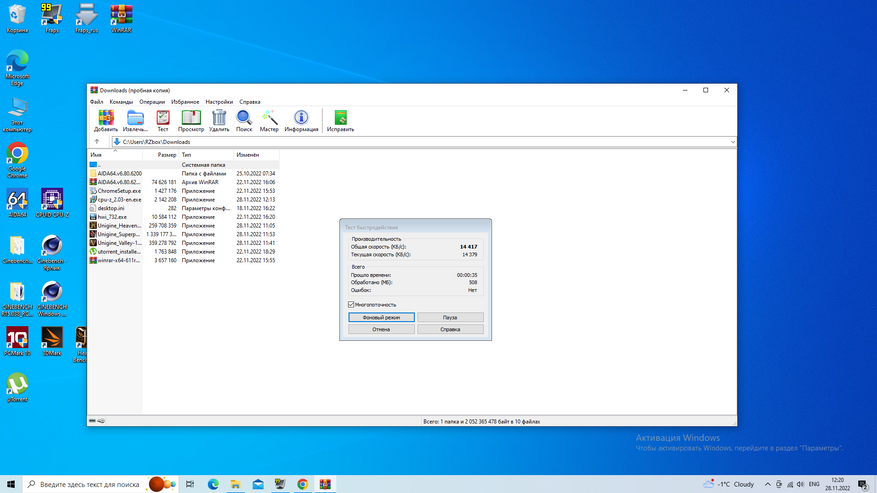
Task: Sort file list by Размер column
Action: (166, 155)
